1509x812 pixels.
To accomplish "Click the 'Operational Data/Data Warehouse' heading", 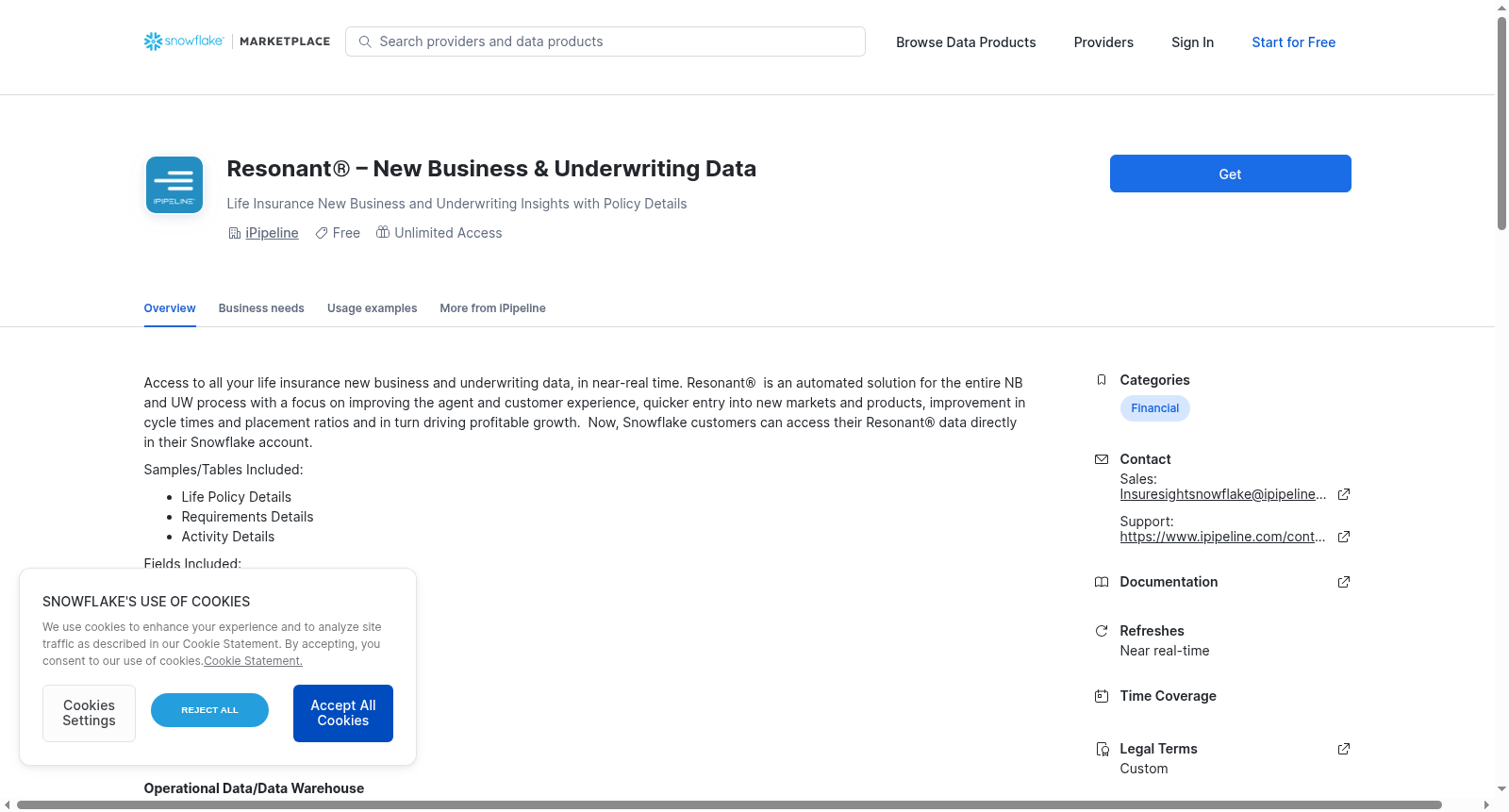I will click(x=254, y=788).
